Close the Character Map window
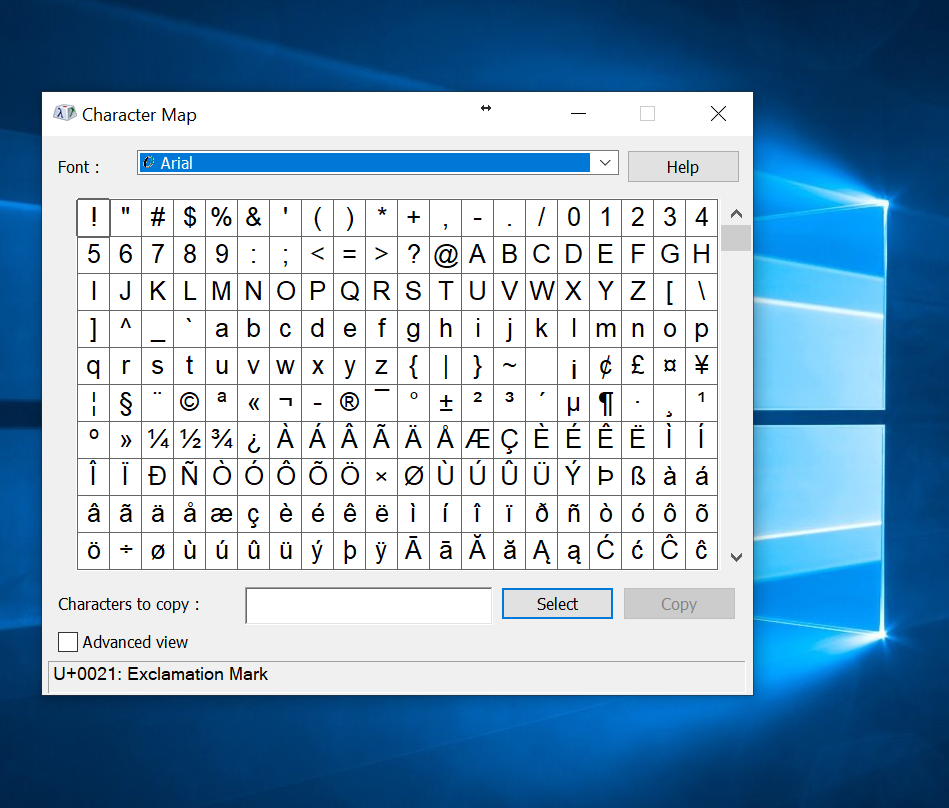 click(x=718, y=113)
